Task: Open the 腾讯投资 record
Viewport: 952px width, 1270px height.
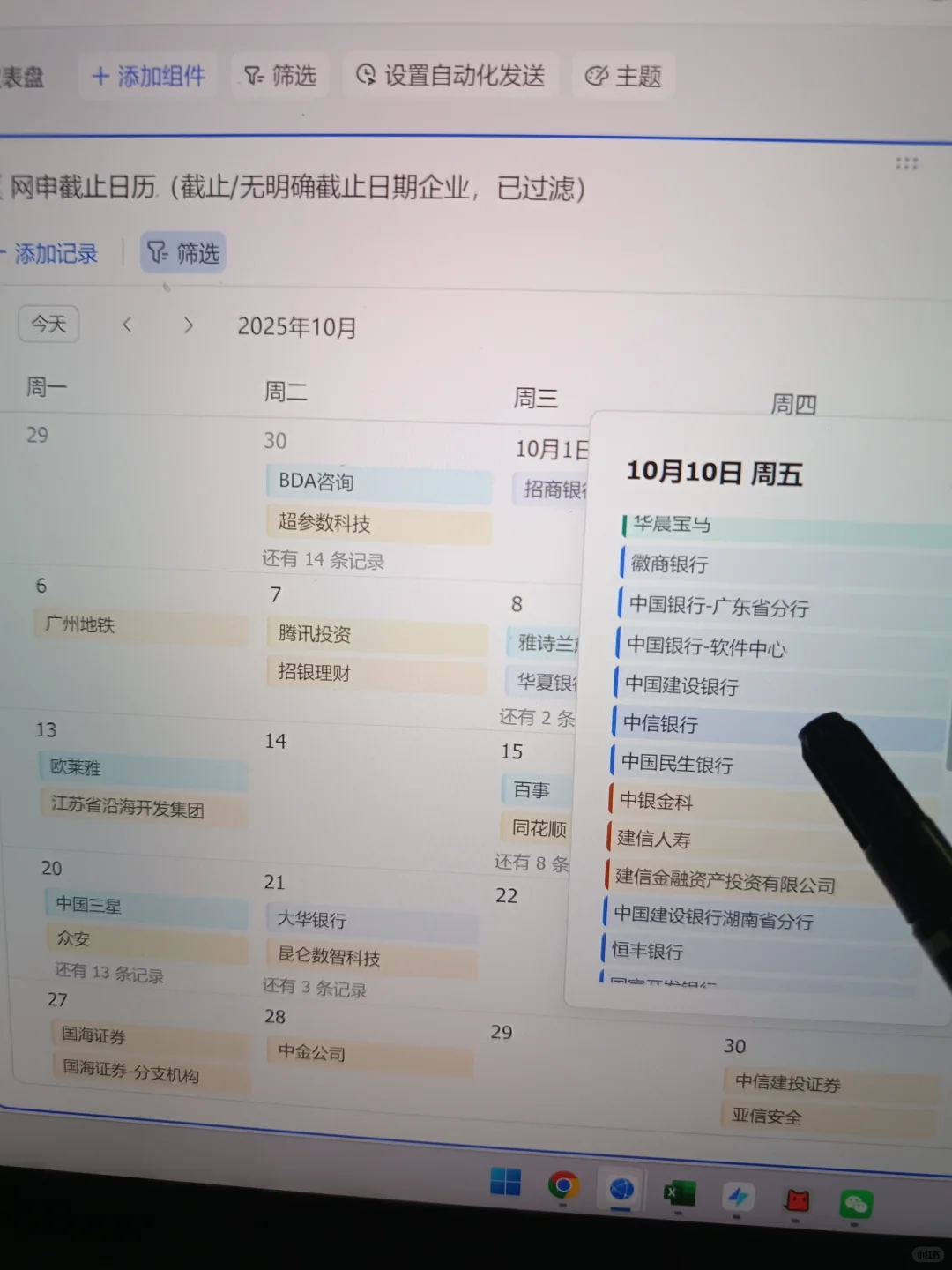Action: 378,635
